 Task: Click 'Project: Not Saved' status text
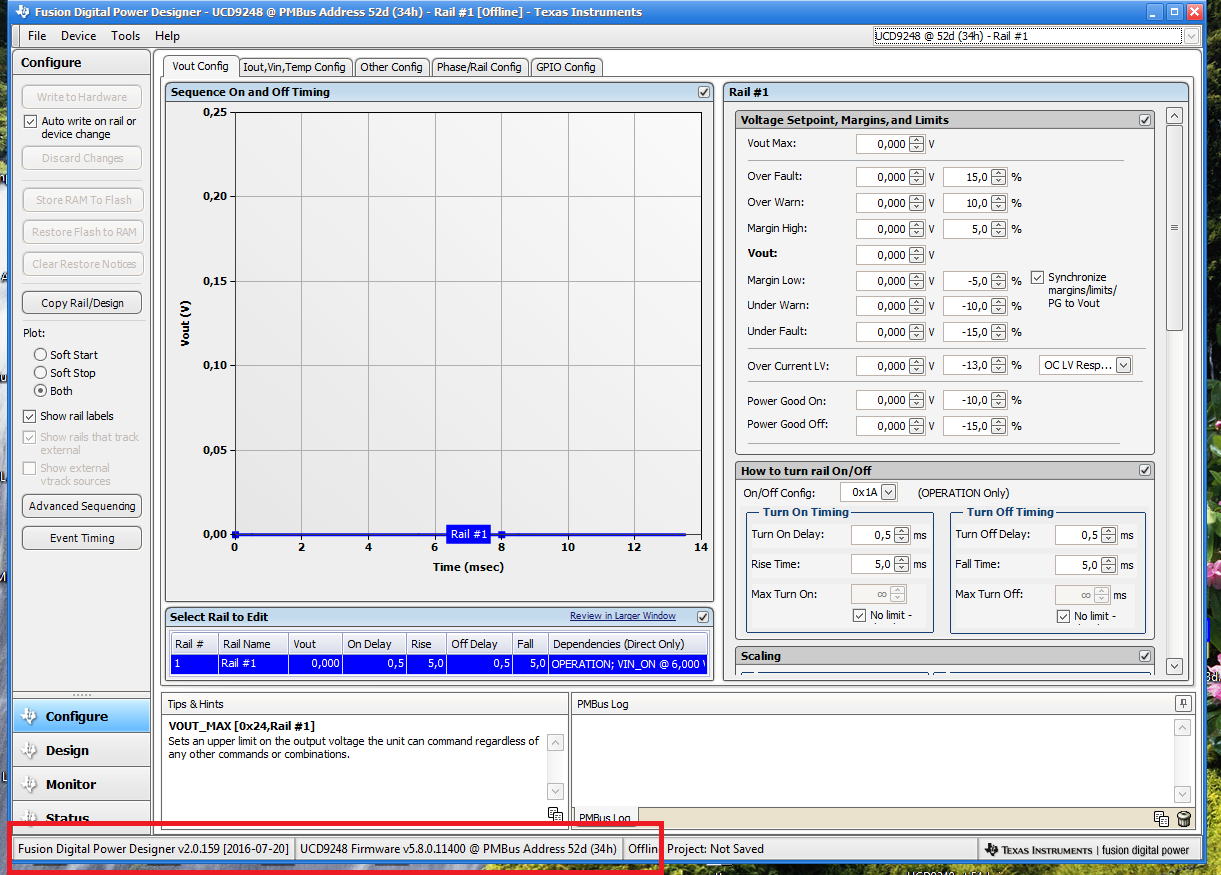(715, 849)
